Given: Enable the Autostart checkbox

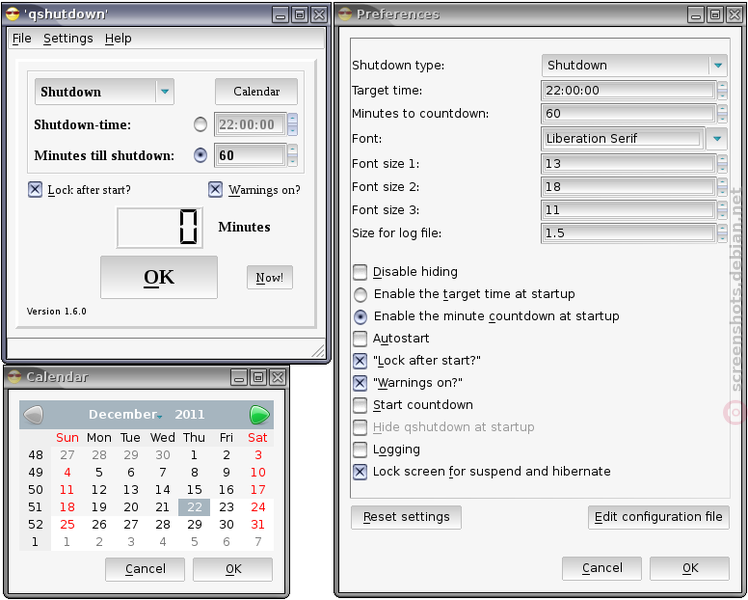Looking at the screenshot, I should pyautogui.click(x=360, y=339).
